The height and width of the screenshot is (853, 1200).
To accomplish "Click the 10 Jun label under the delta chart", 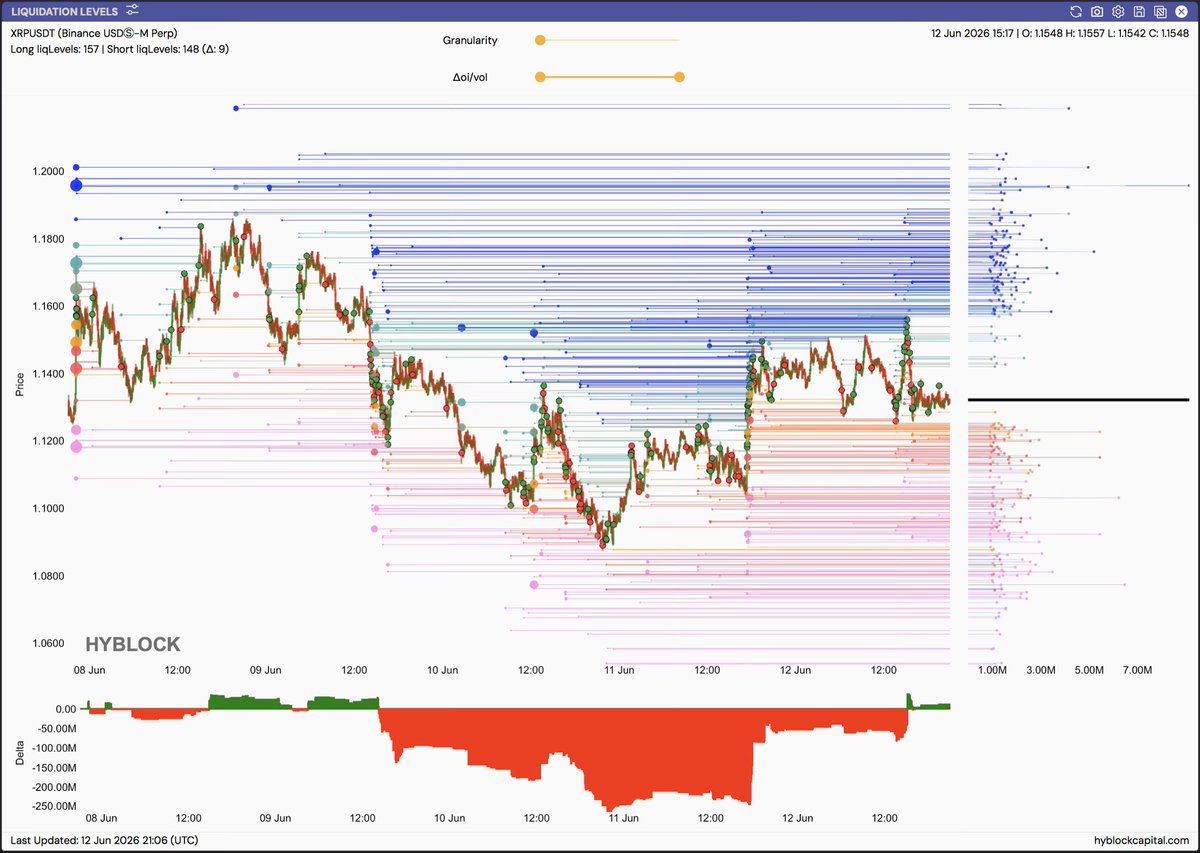I will 449,818.
